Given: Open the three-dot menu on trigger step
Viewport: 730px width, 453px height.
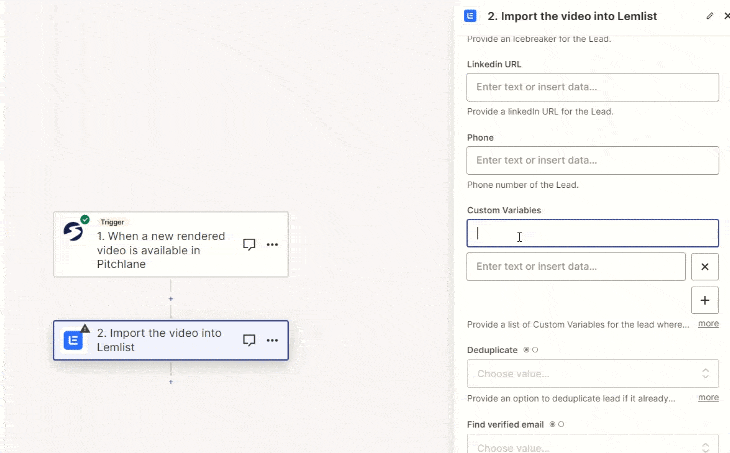Looking at the screenshot, I should point(272,244).
